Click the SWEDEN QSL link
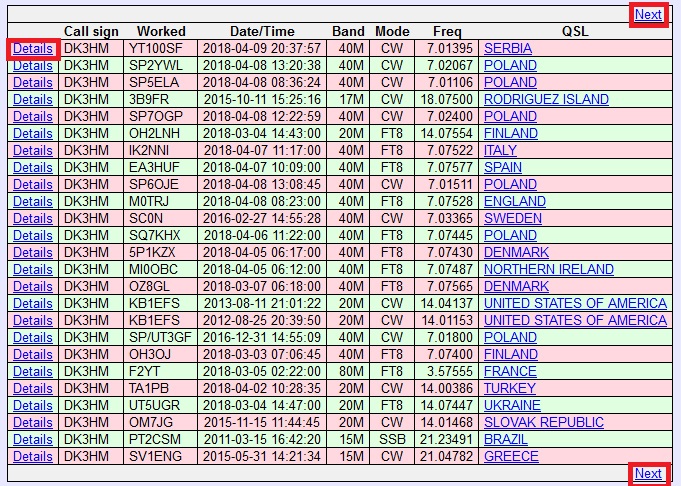Viewport: 681px width, 486px height. click(x=513, y=218)
